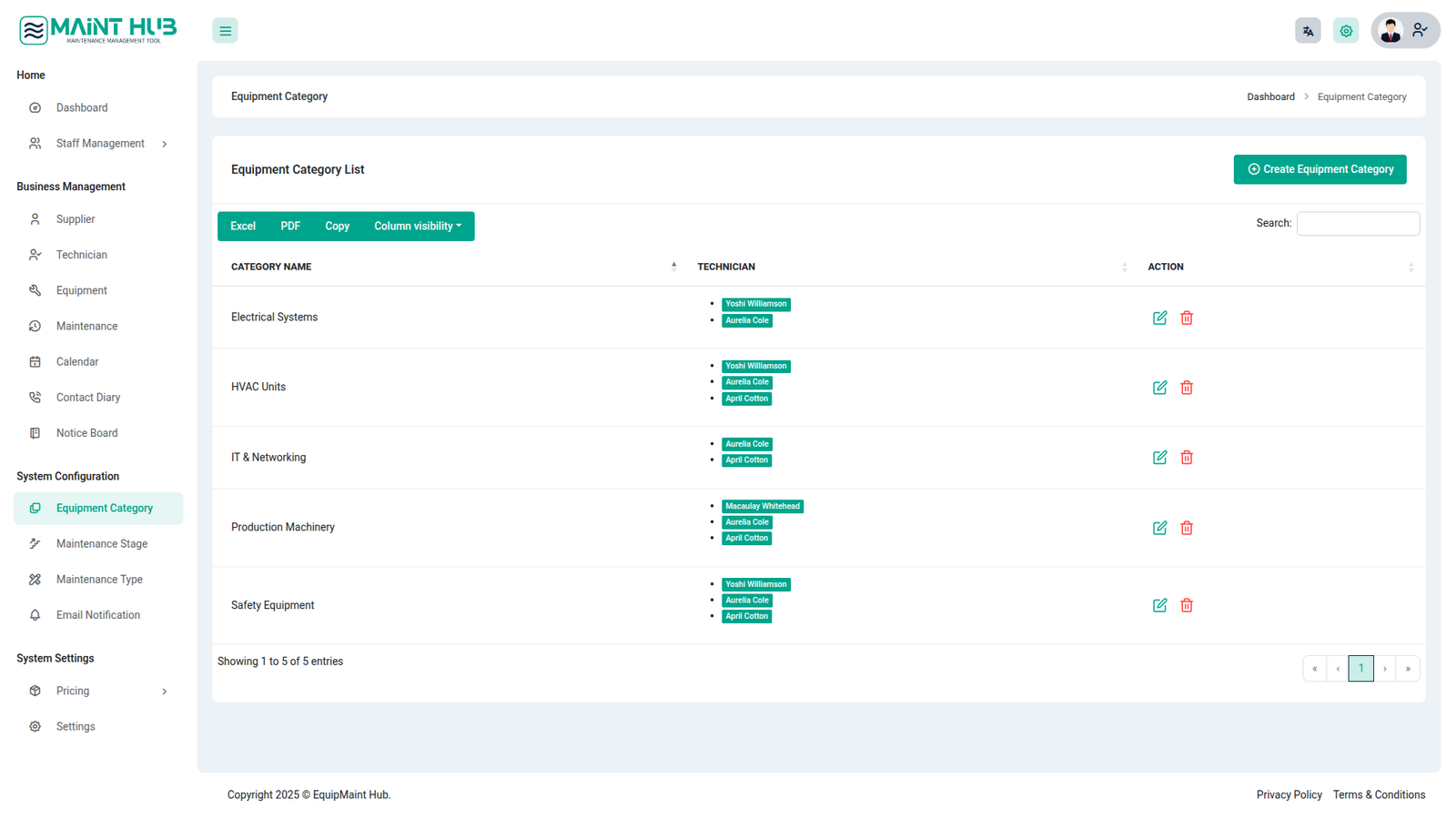The height and width of the screenshot is (819, 1456).
Task: Open the Column visibility dropdown
Action: (x=418, y=227)
